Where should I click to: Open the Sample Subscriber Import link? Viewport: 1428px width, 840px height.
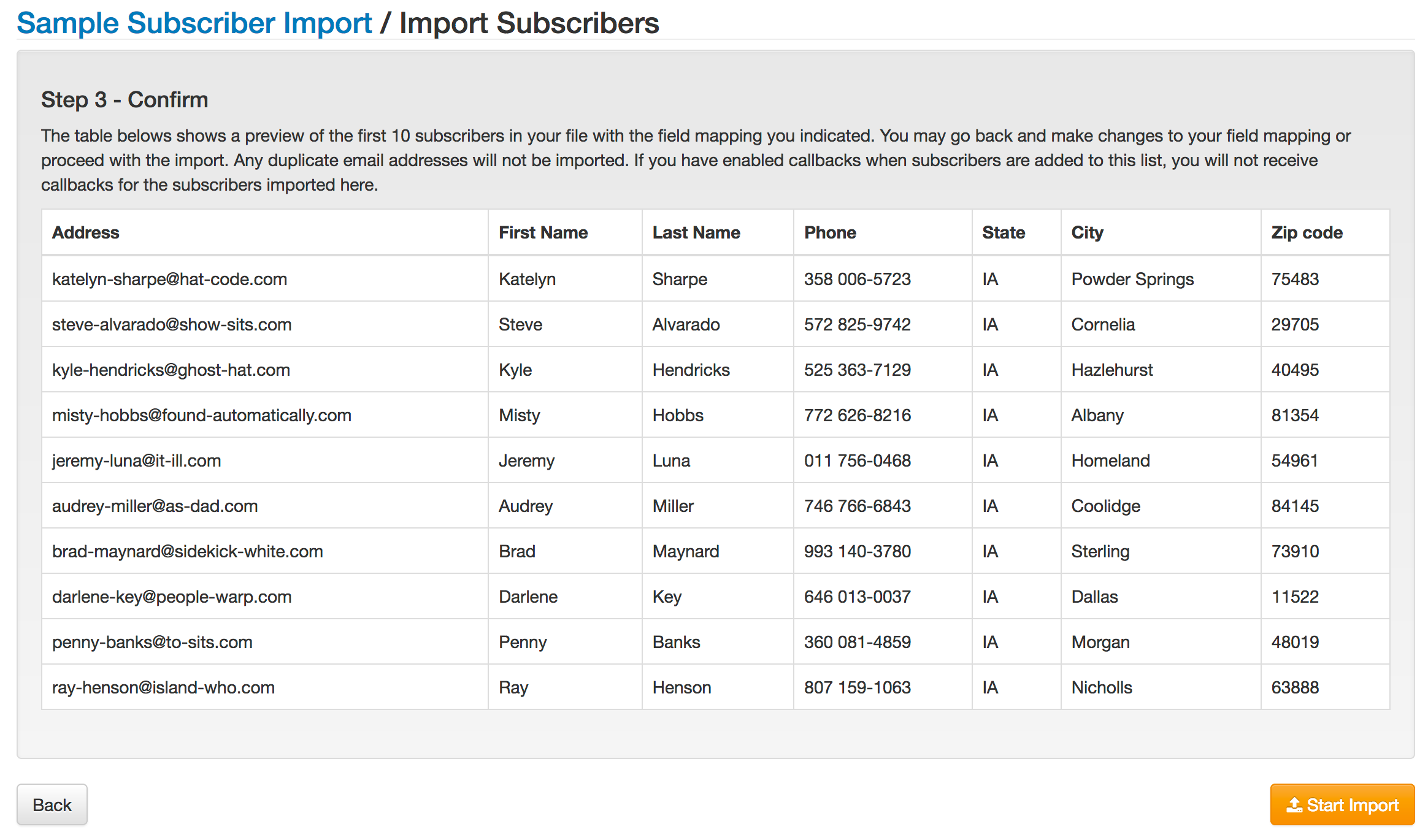[194, 23]
